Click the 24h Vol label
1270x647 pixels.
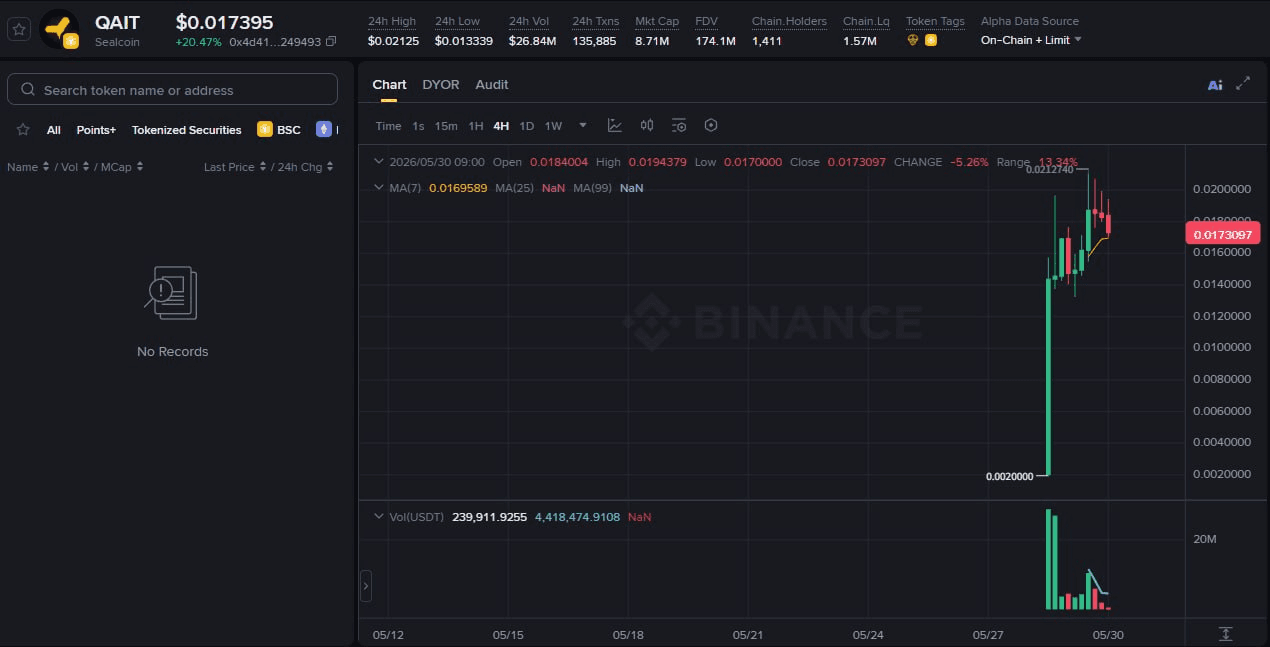530,21
